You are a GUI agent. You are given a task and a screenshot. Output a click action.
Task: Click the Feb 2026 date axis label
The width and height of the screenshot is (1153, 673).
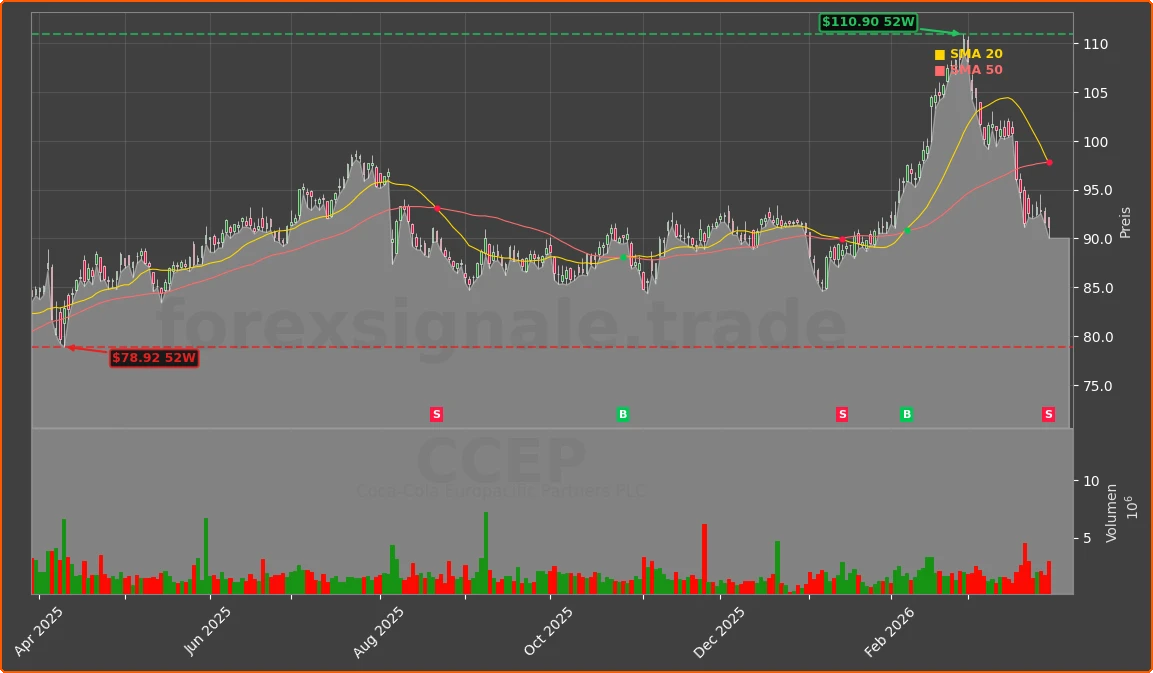(889, 632)
